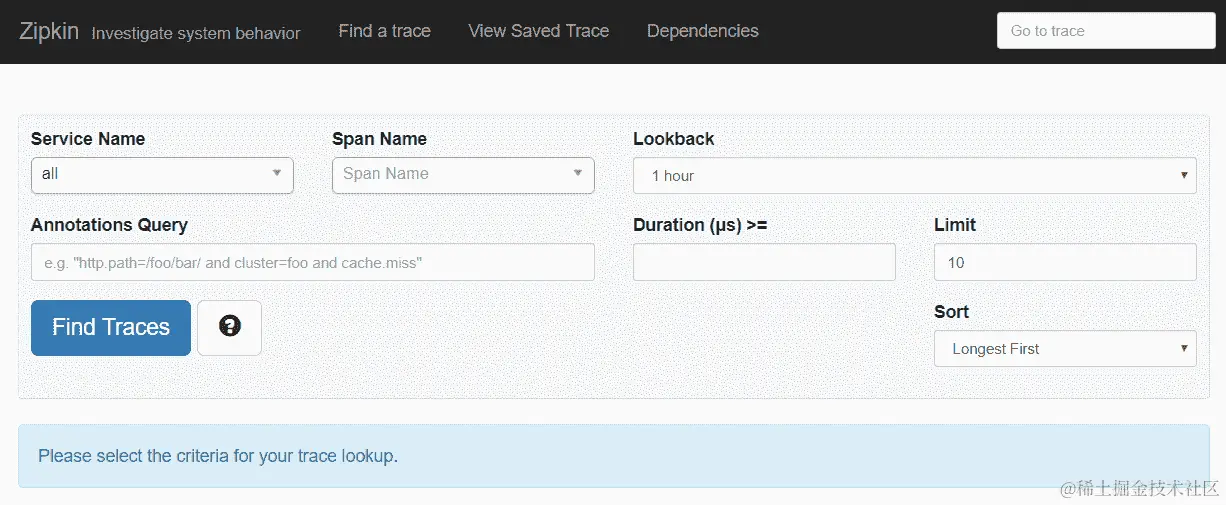
Task: Click the Annotations Query label
Action: tap(109, 225)
